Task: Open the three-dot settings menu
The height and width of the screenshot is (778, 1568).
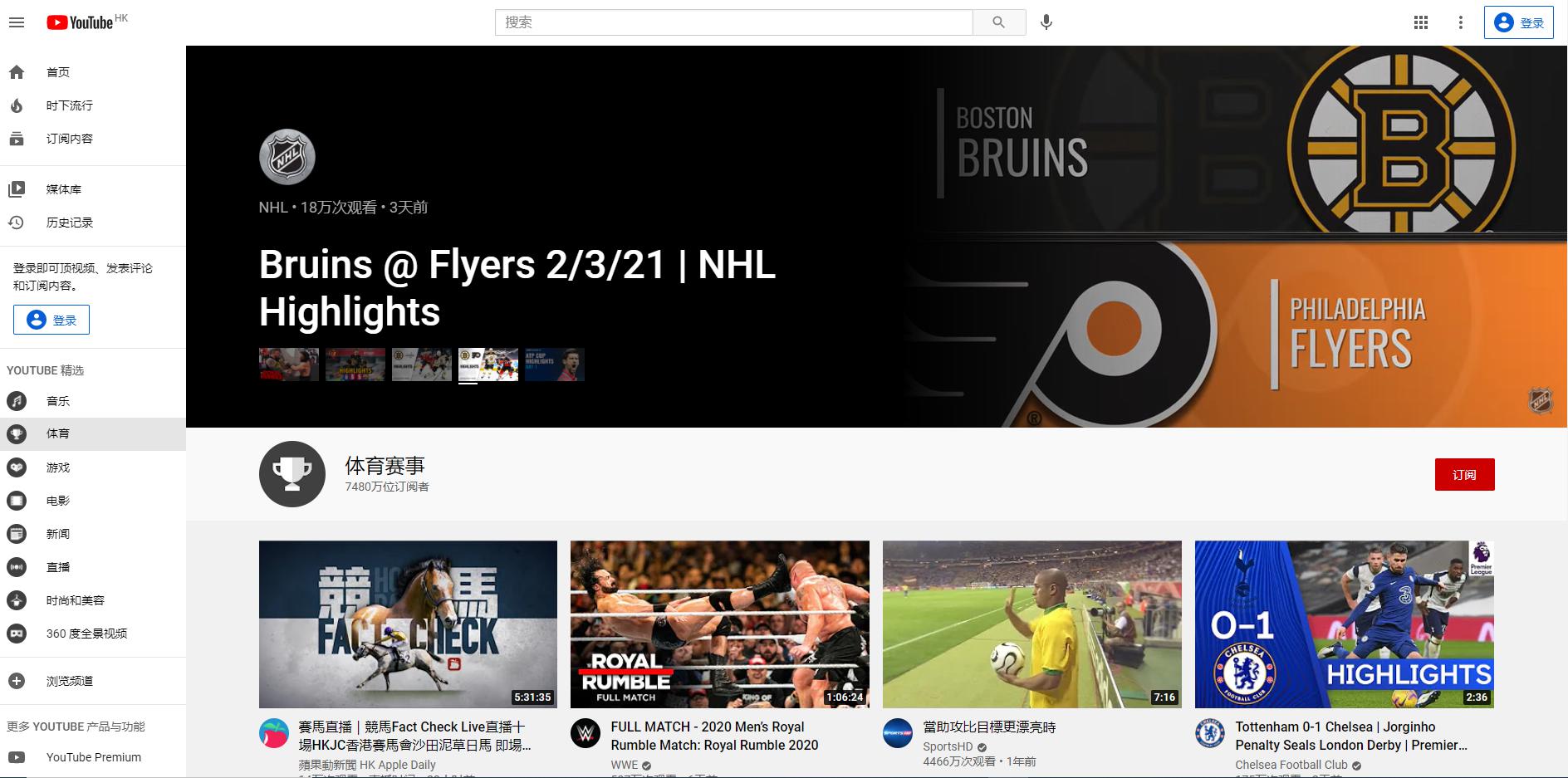Action: [1461, 22]
